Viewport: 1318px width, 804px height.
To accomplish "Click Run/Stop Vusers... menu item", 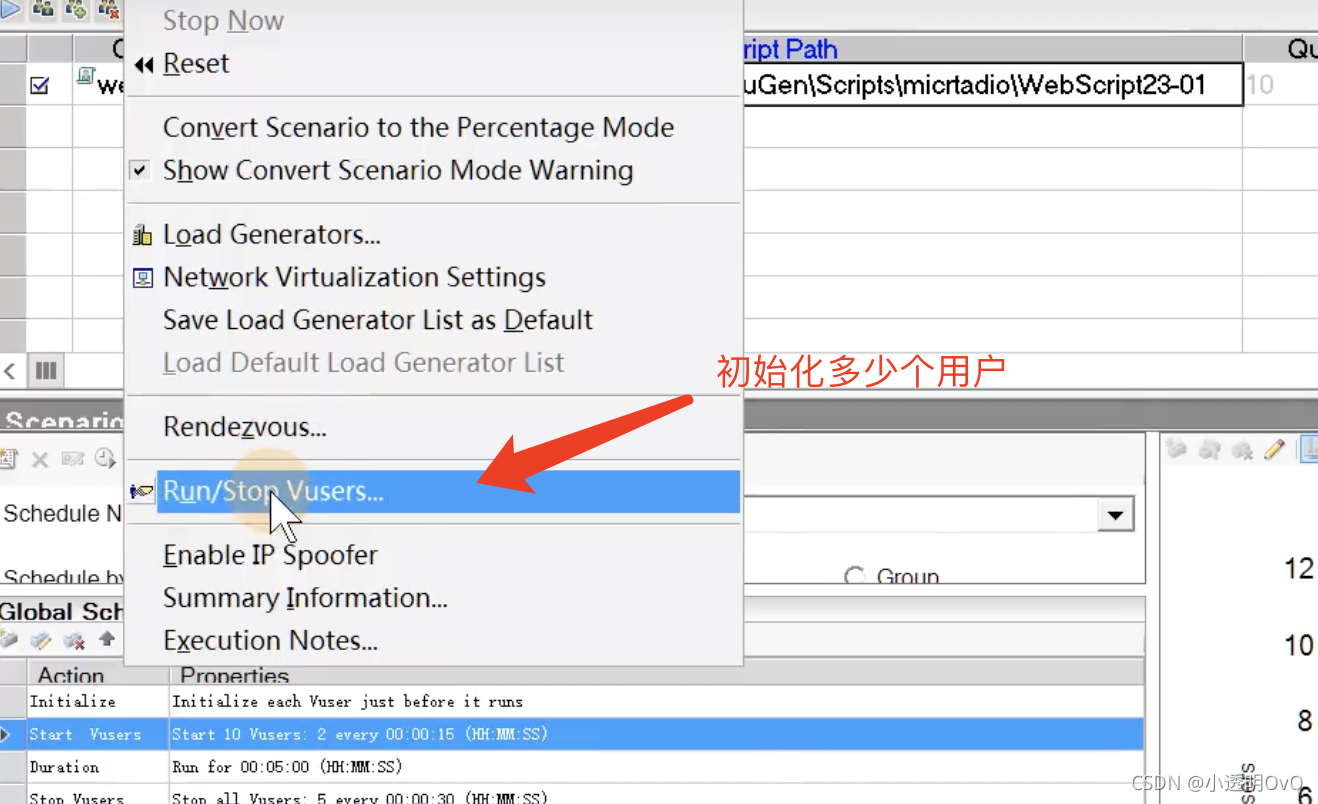I will [x=448, y=492].
